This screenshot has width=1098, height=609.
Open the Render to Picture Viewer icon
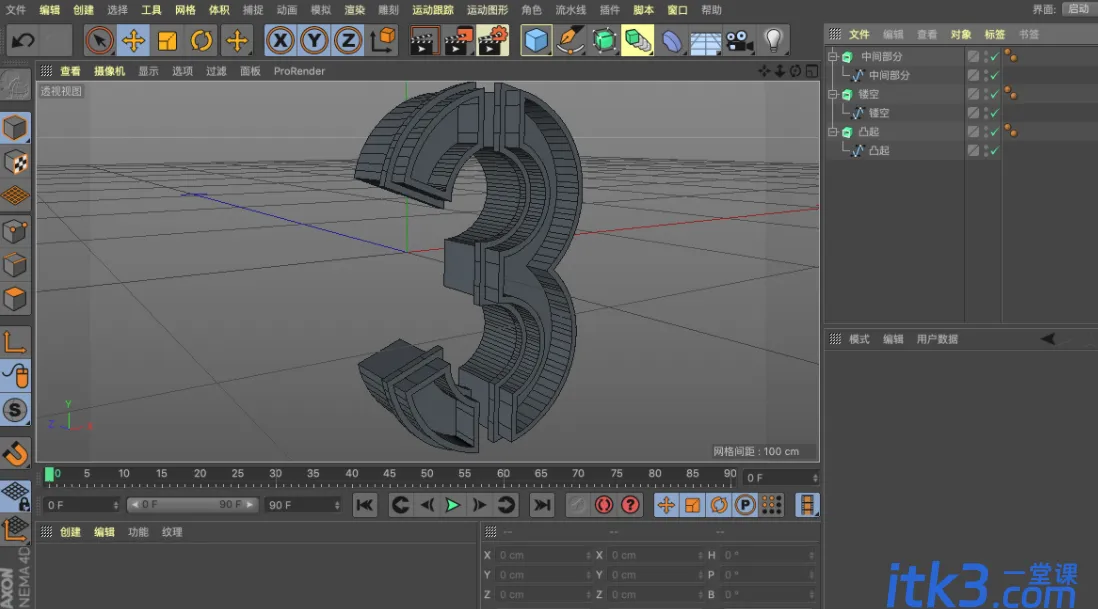click(x=458, y=41)
